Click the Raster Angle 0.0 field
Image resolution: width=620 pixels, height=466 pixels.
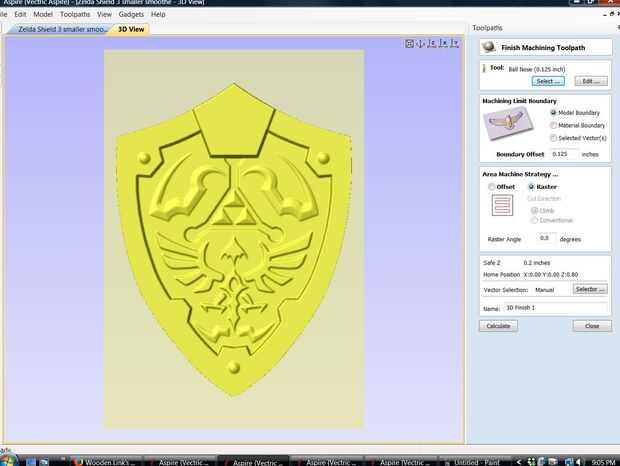pyautogui.click(x=546, y=238)
